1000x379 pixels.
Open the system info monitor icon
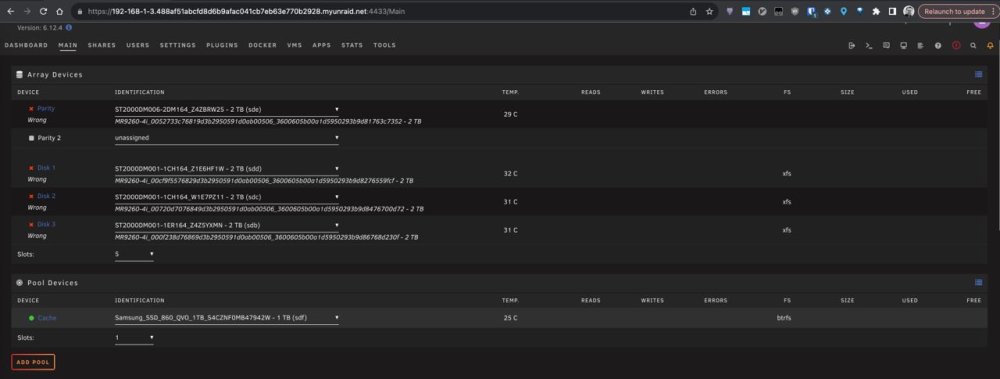[x=904, y=45]
